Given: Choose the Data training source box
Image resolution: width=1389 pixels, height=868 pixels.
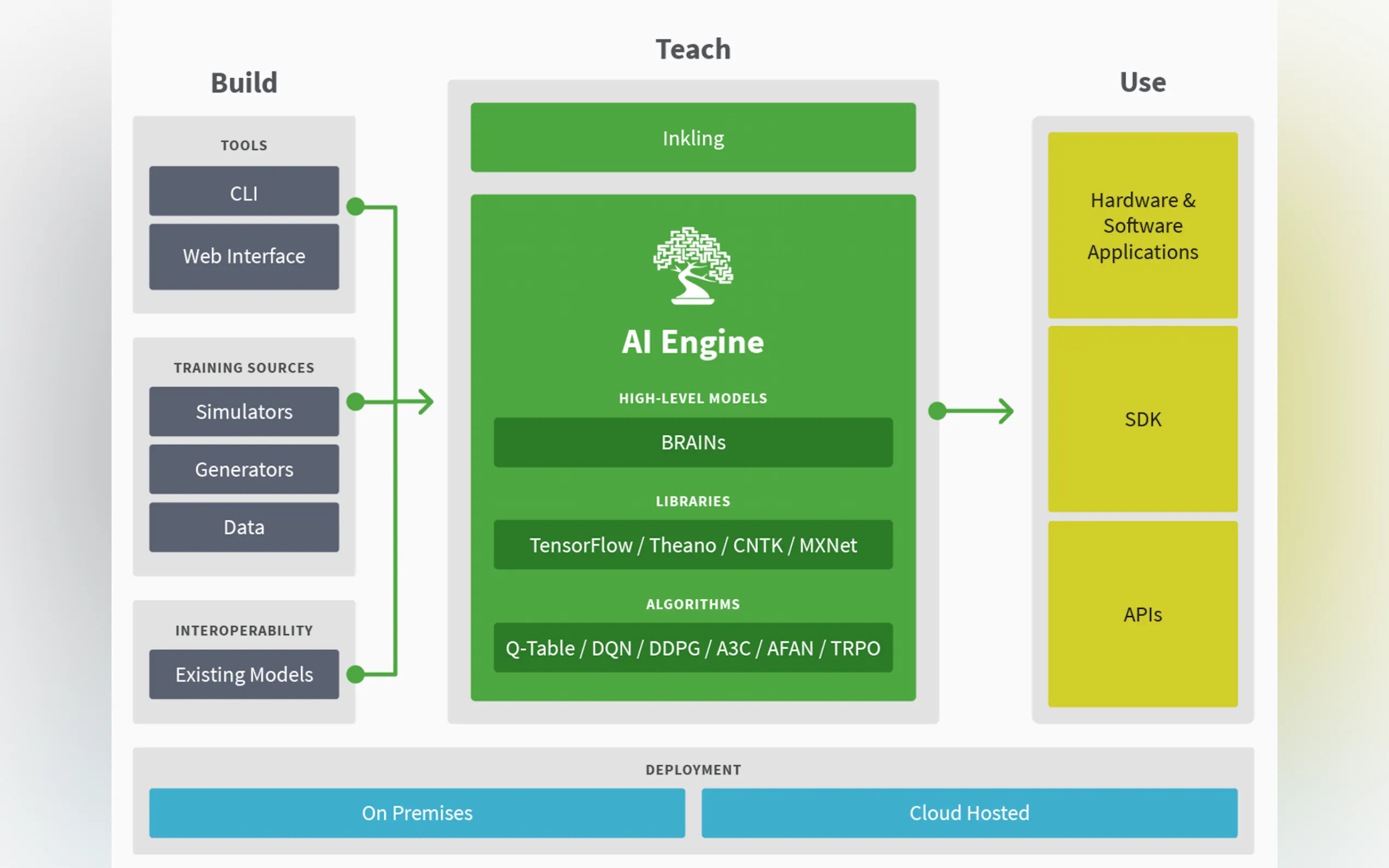Looking at the screenshot, I should (x=244, y=527).
